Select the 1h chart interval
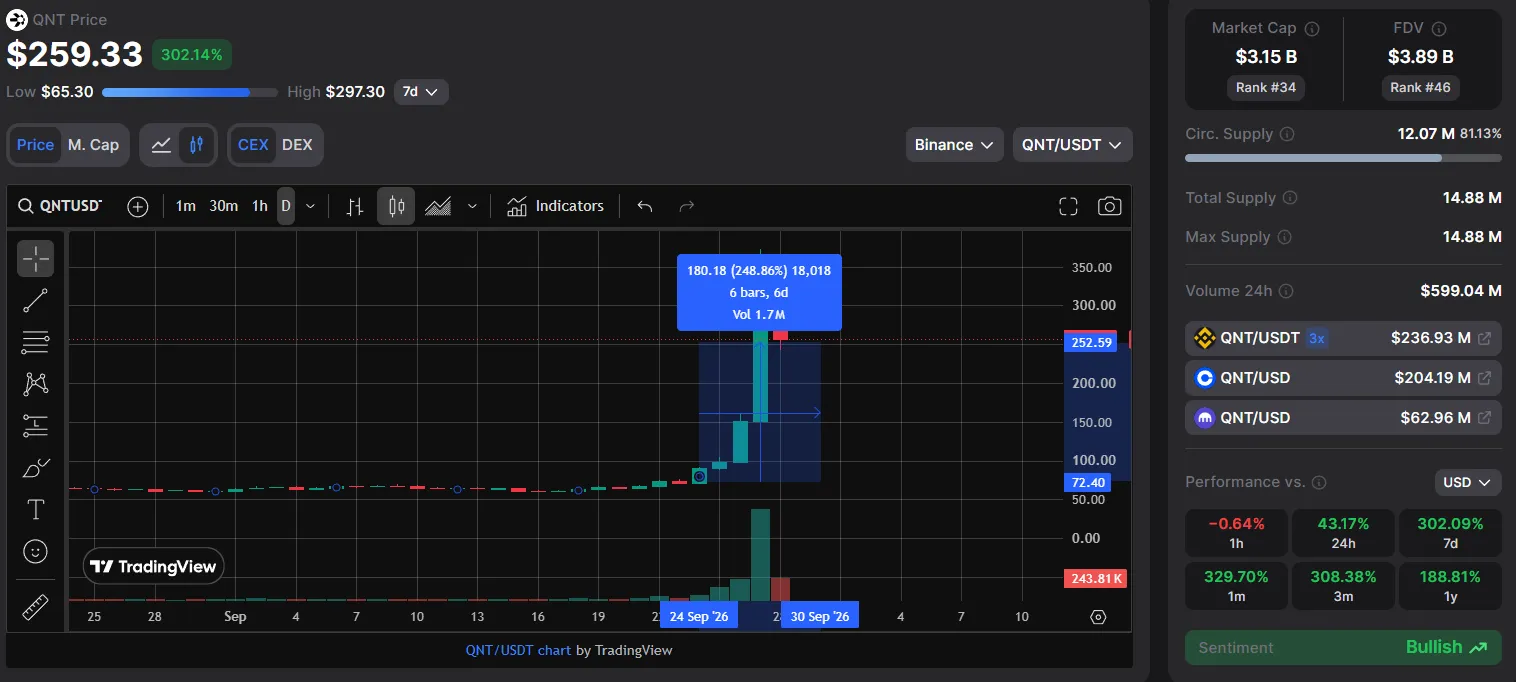The height and width of the screenshot is (682, 1516). [x=260, y=206]
